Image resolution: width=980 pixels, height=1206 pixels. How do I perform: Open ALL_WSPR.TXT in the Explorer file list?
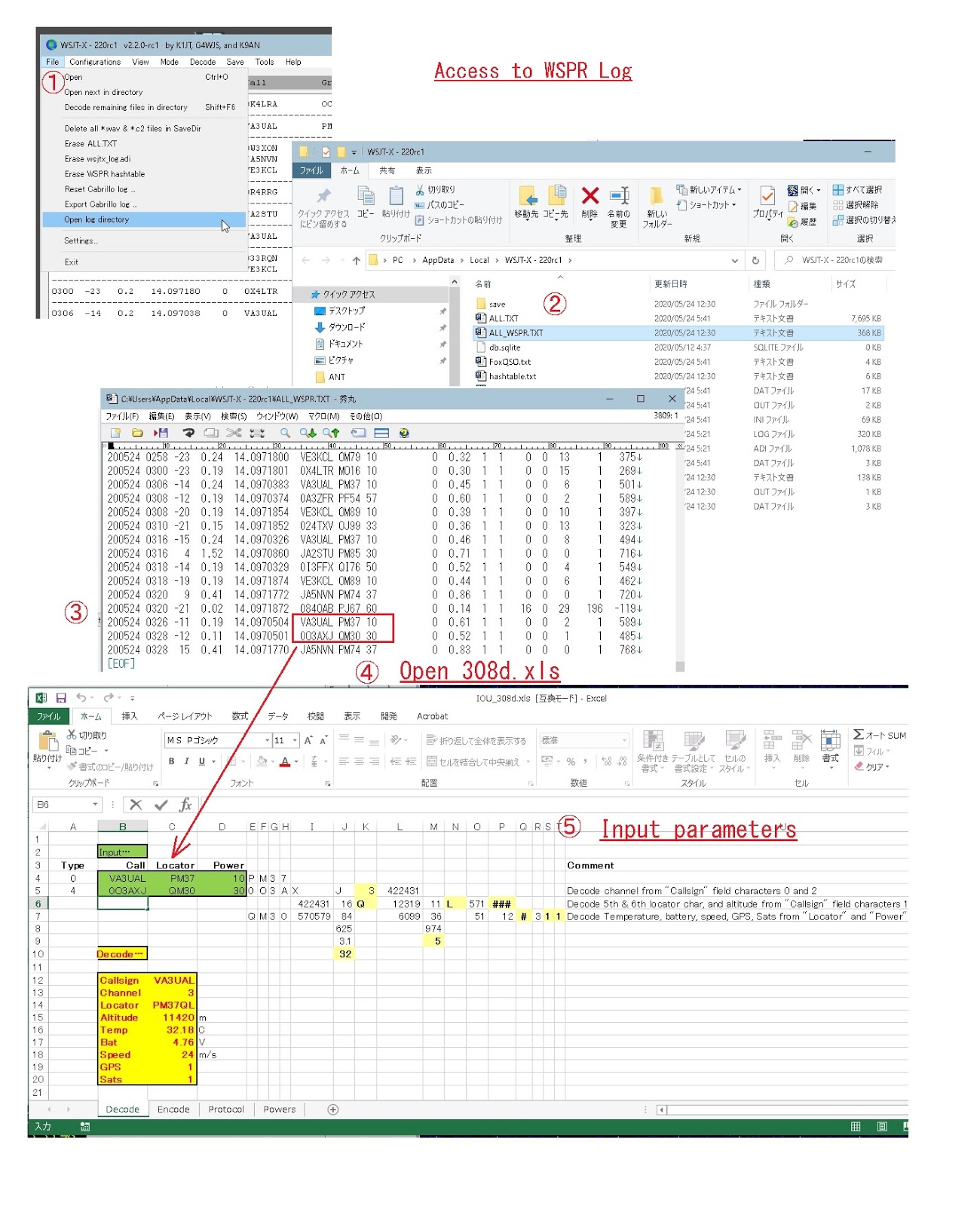click(516, 332)
